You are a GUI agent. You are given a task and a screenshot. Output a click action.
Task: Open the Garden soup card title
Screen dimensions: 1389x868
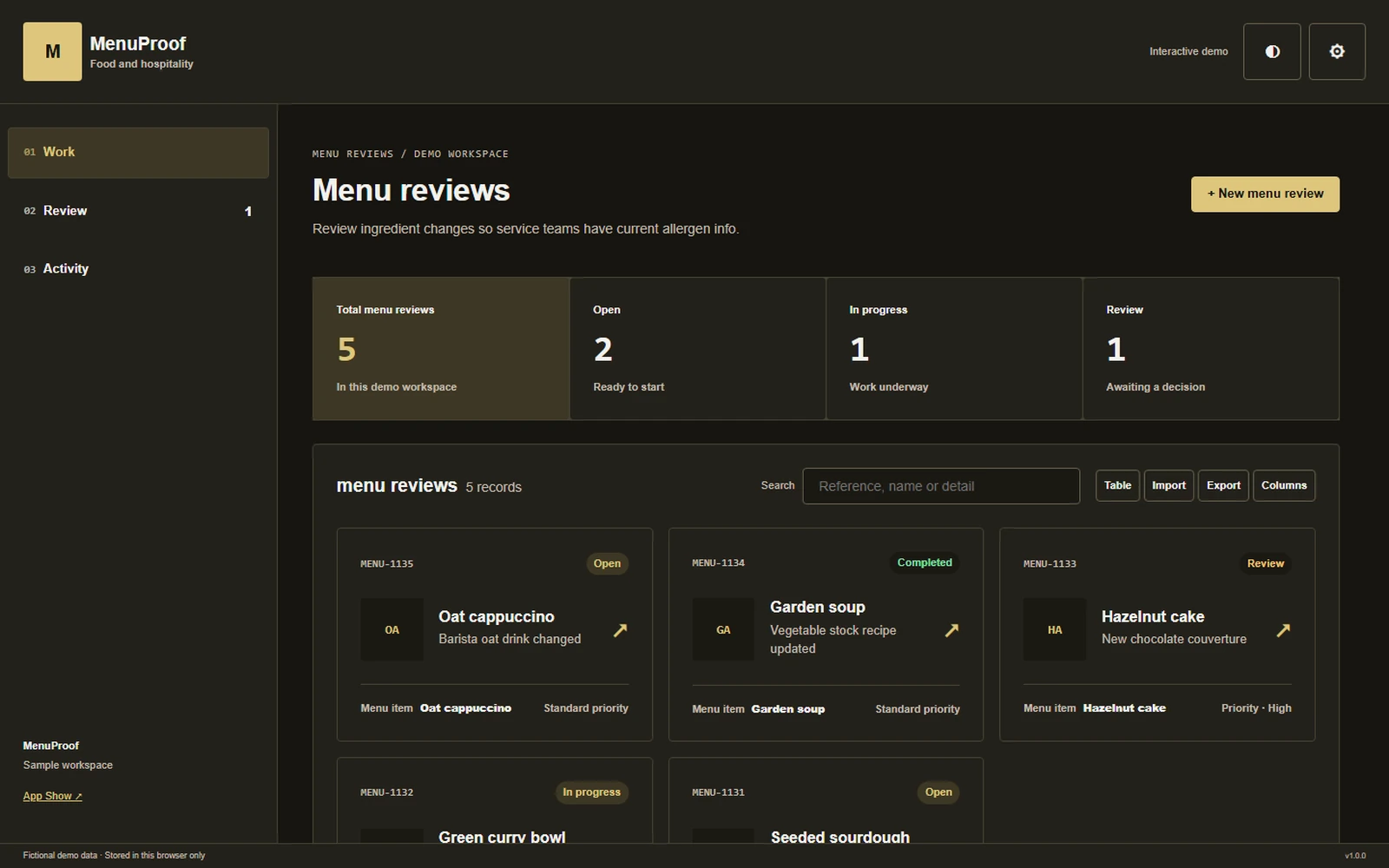pos(818,607)
